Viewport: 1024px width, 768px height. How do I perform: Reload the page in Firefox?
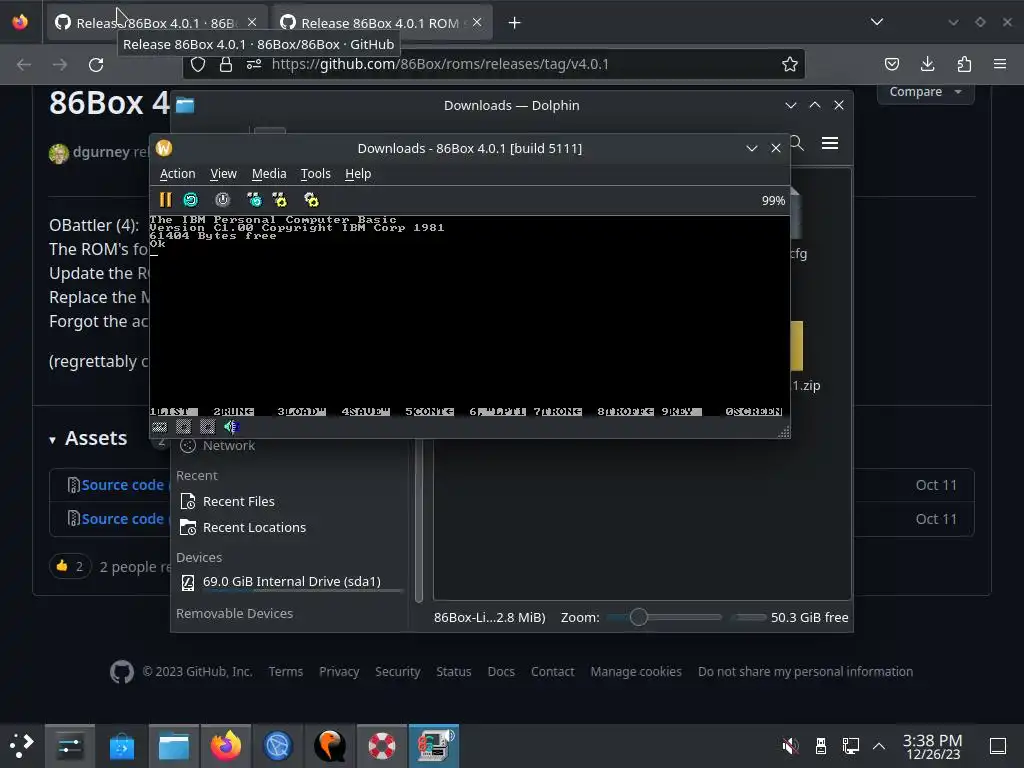96,65
